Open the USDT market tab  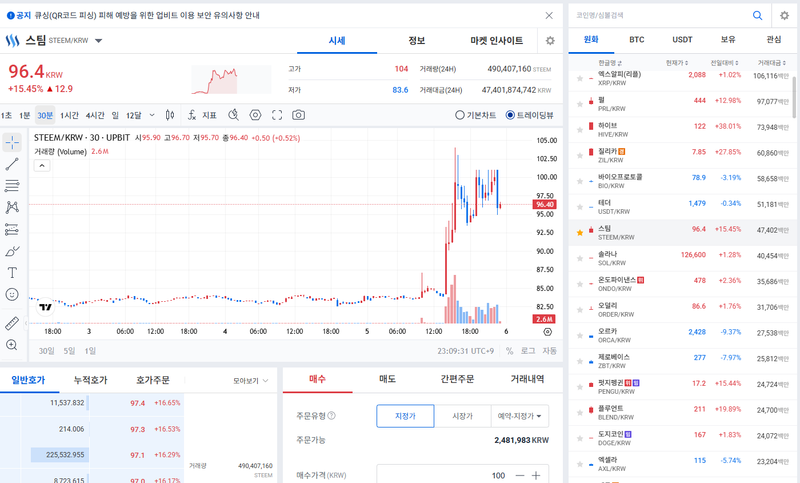[x=682, y=40]
